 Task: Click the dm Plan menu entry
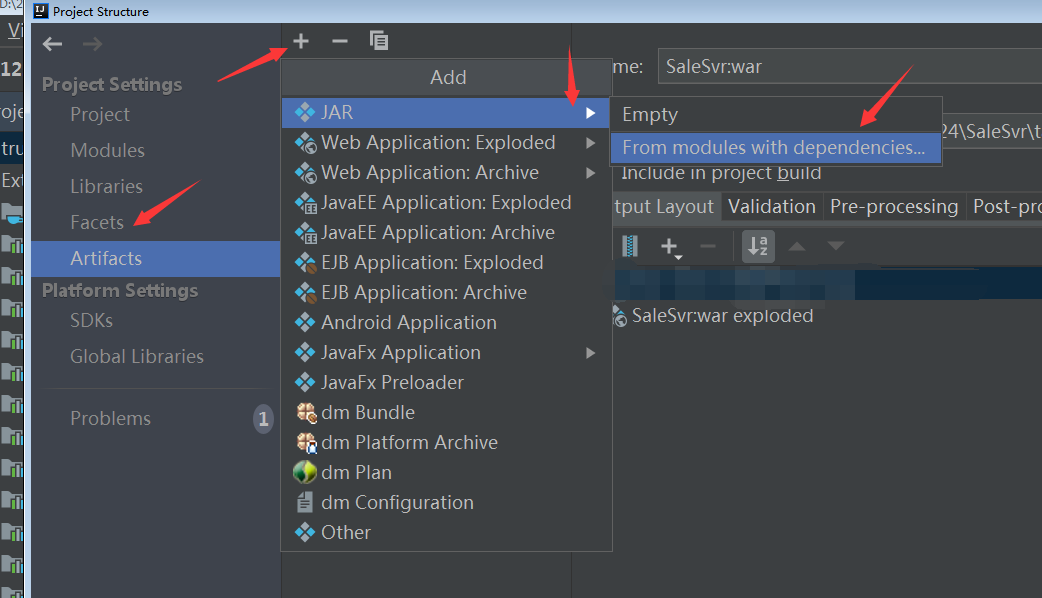click(x=446, y=472)
